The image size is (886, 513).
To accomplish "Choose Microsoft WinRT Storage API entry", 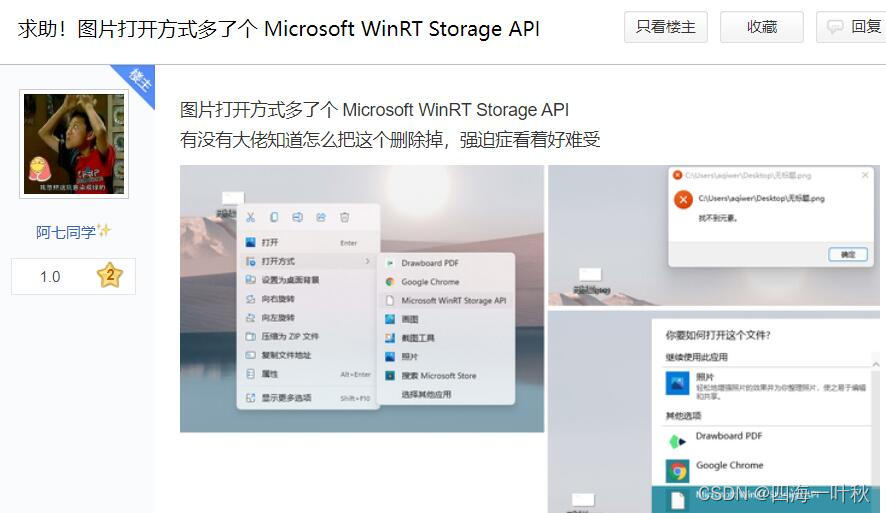I will [x=446, y=301].
